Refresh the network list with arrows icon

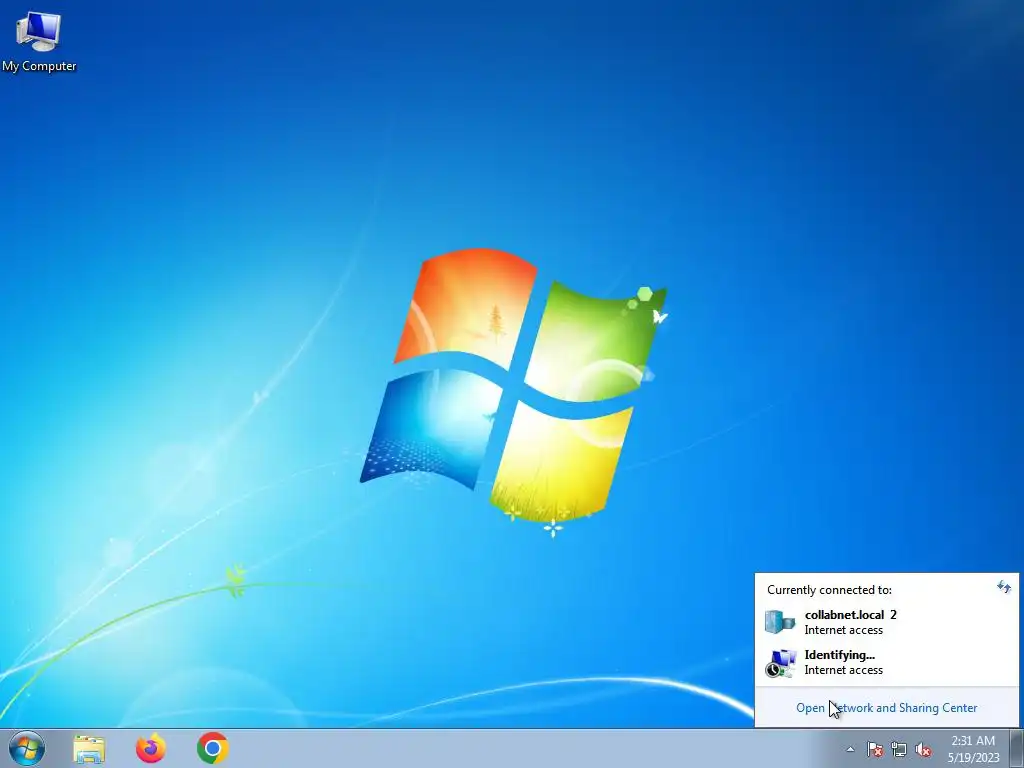pyautogui.click(x=1004, y=587)
